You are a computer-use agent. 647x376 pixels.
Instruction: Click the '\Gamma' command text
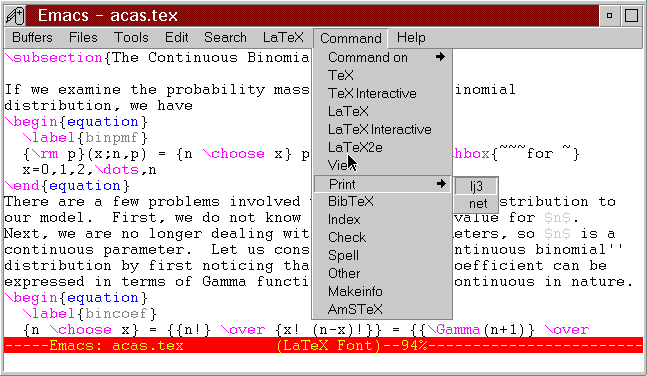click(453, 330)
